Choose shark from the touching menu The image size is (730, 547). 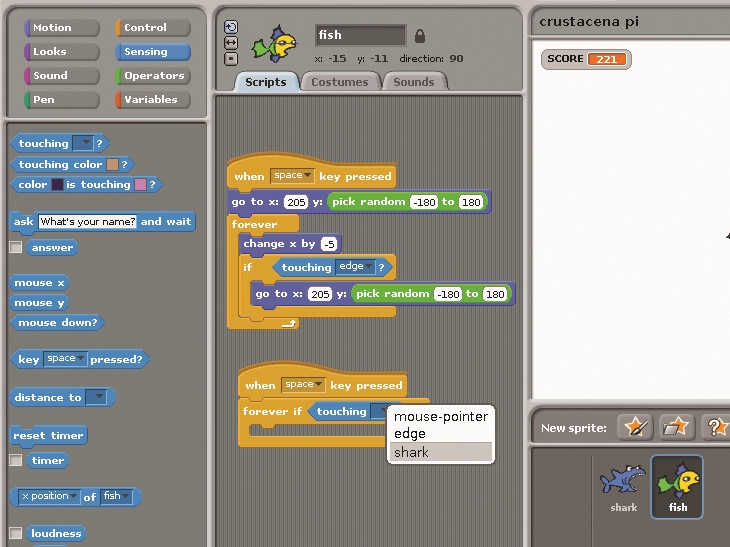(441, 452)
